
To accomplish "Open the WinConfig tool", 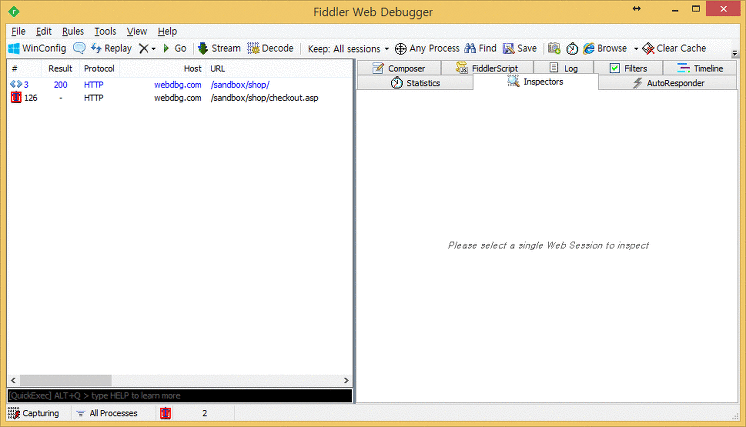I will (x=38, y=49).
